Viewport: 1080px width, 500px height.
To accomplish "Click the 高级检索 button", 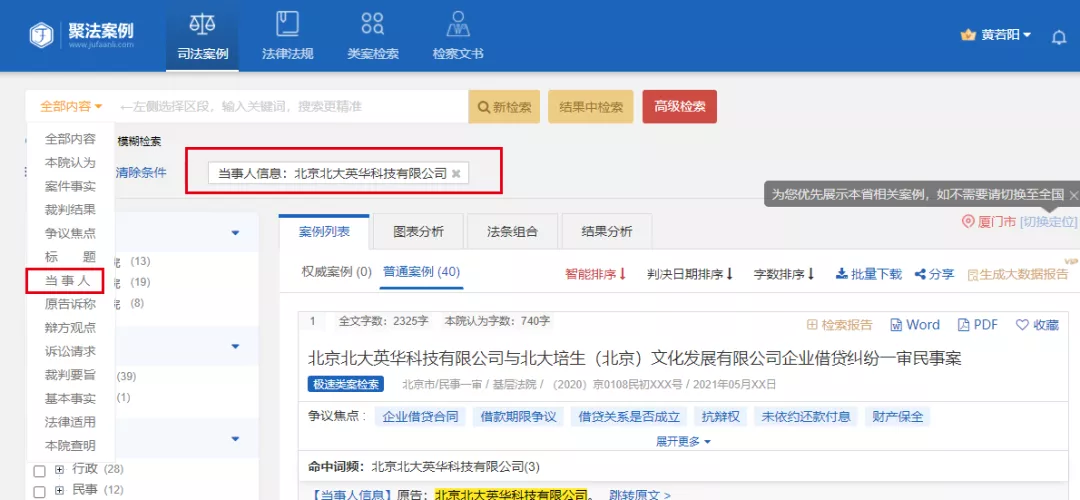I will 680,107.
